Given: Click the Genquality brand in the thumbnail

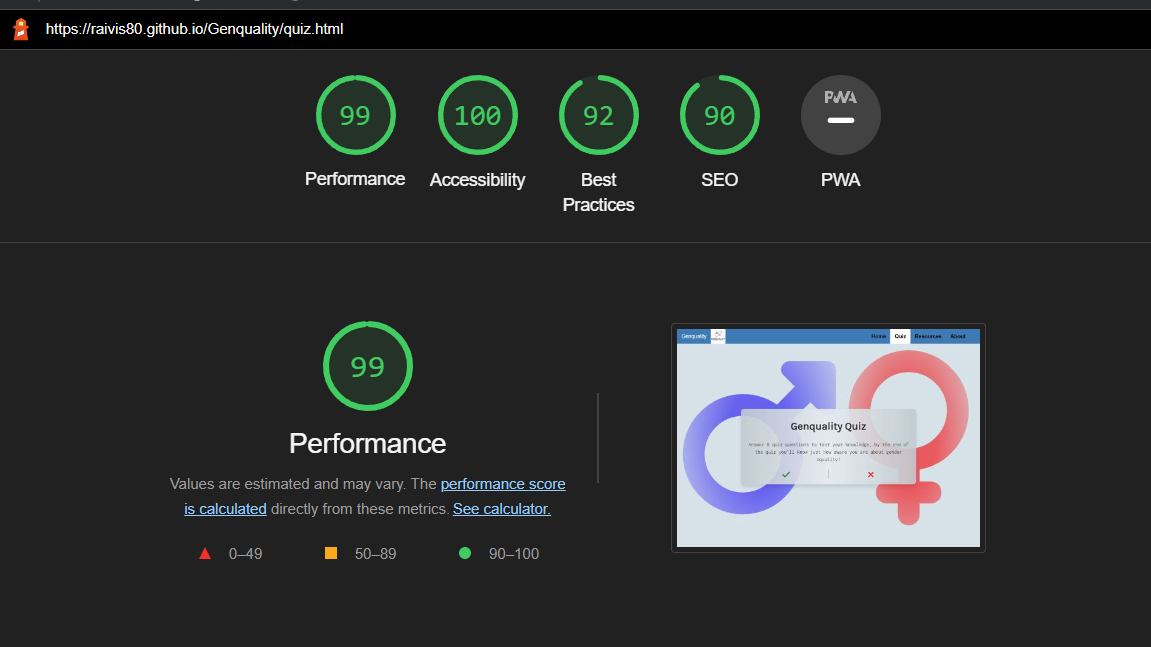Looking at the screenshot, I should coord(694,336).
